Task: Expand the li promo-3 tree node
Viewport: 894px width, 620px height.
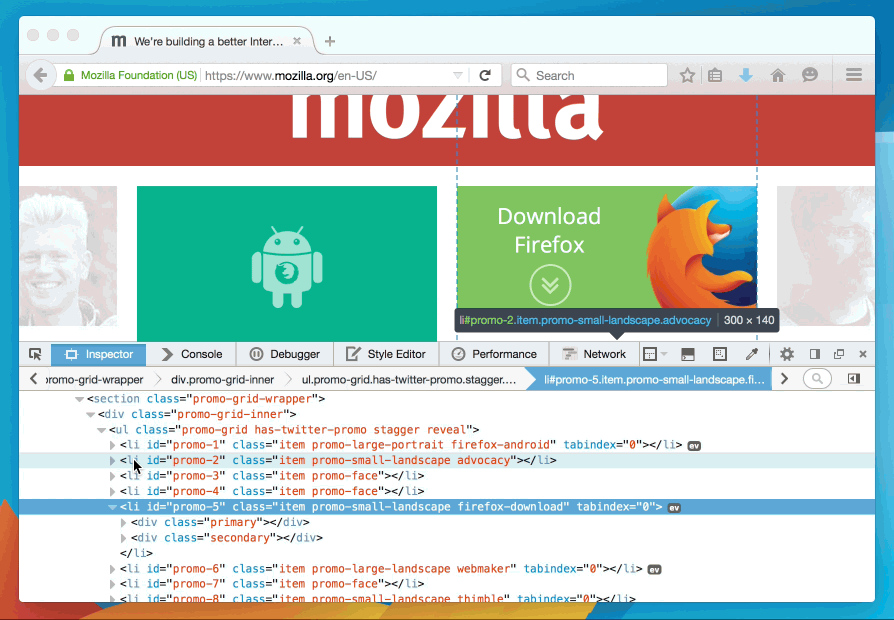Action: tap(112, 475)
